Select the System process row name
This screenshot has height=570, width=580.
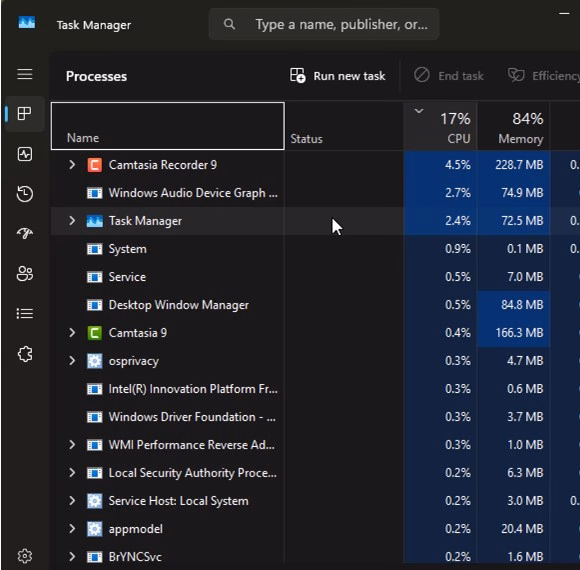(x=128, y=249)
